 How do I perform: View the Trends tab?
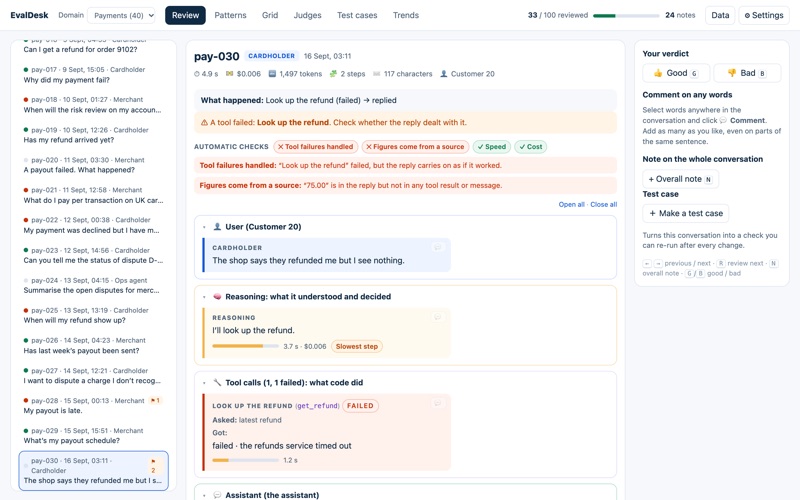pyautogui.click(x=406, y=15)
